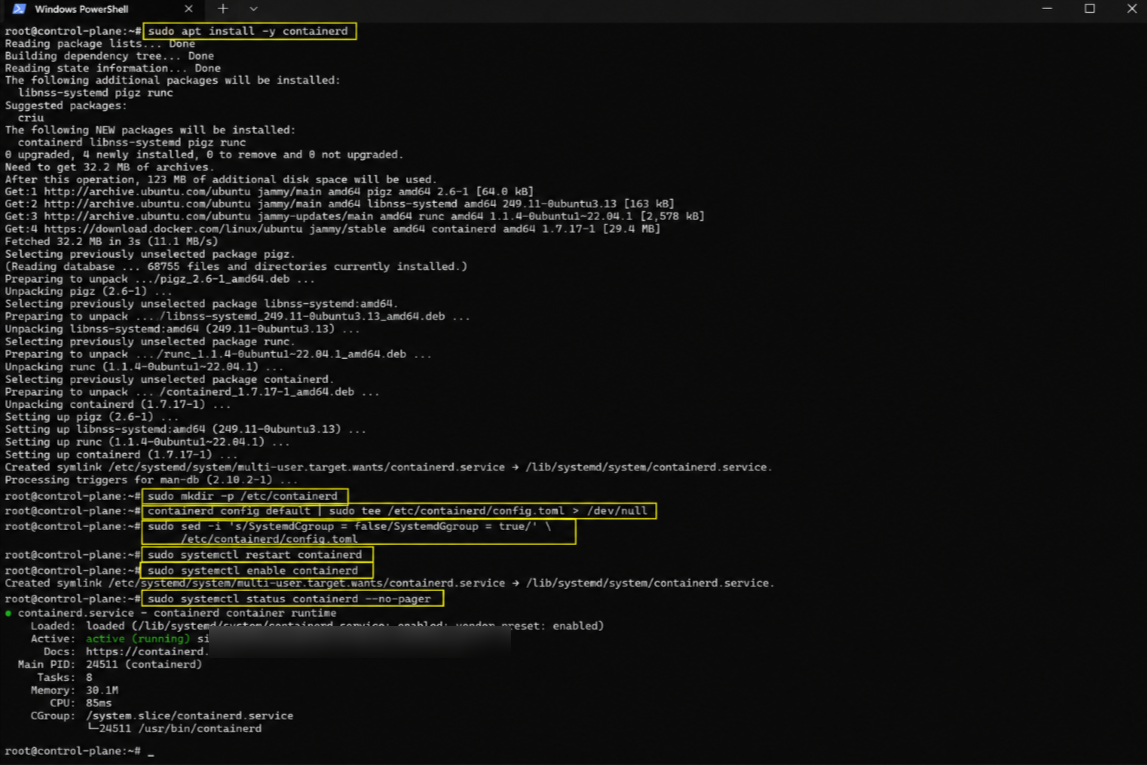Viewport: 1147px width, 765px height.
Task: Click the 'Get:4' download.docker.com line
Action: pyautogui.click(x=333, y=229)
